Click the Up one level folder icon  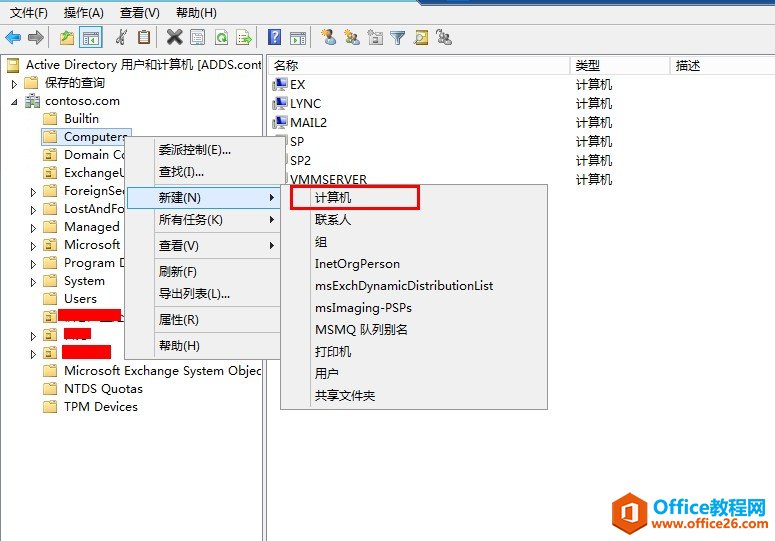point(67,38)
